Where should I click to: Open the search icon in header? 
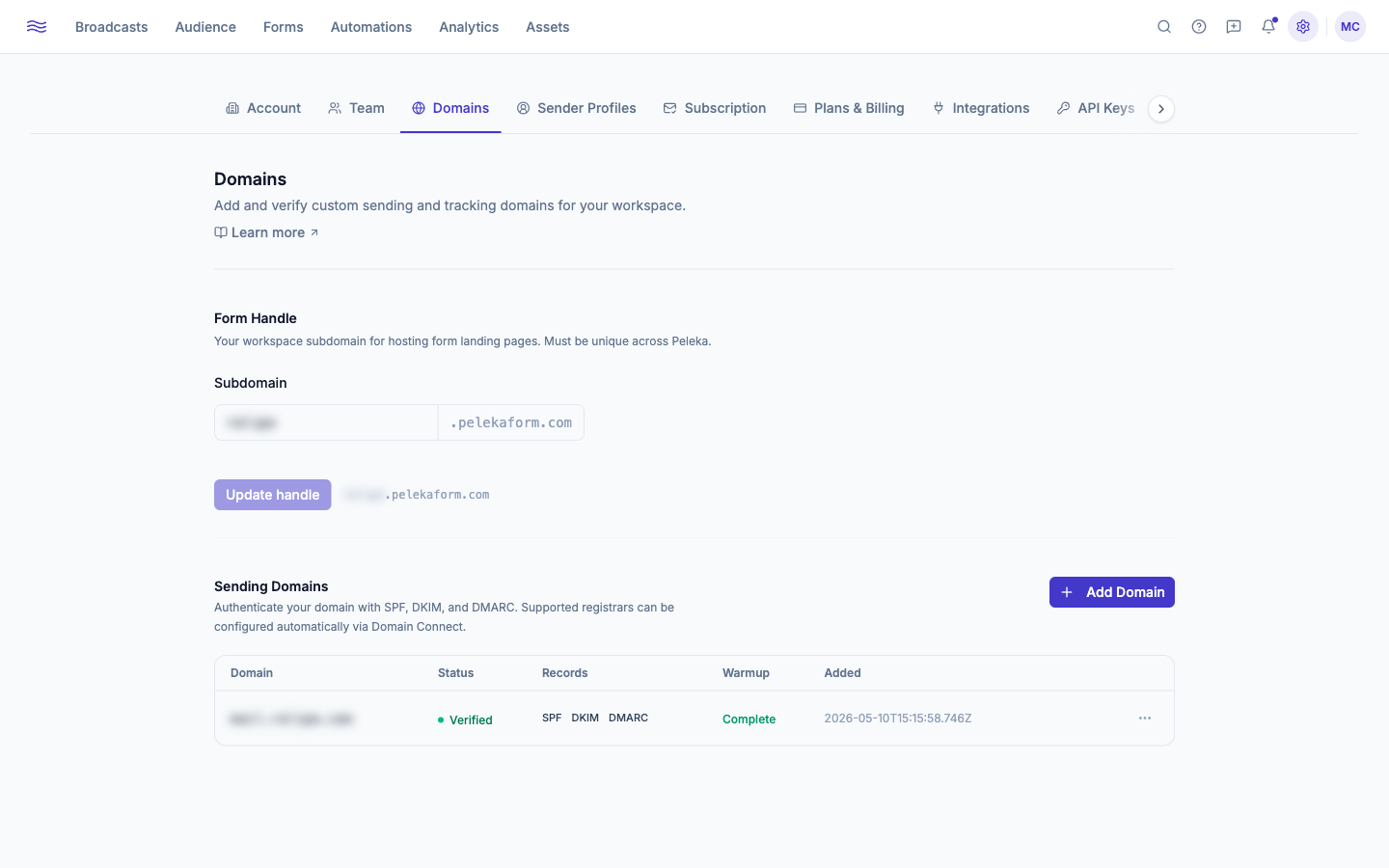click(1164, 27)
